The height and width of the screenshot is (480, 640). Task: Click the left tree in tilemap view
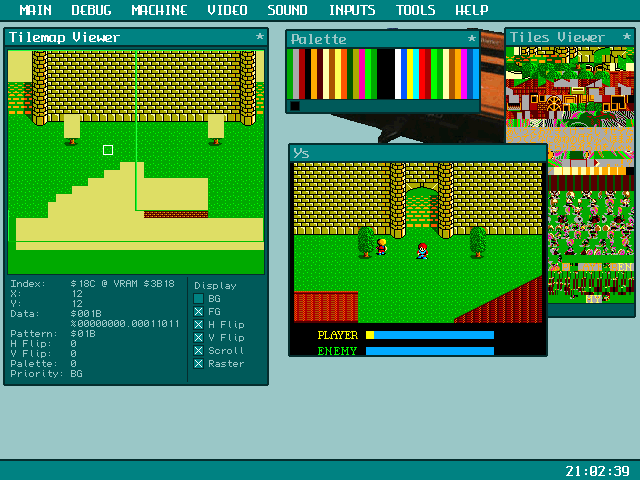pos(72,142)
